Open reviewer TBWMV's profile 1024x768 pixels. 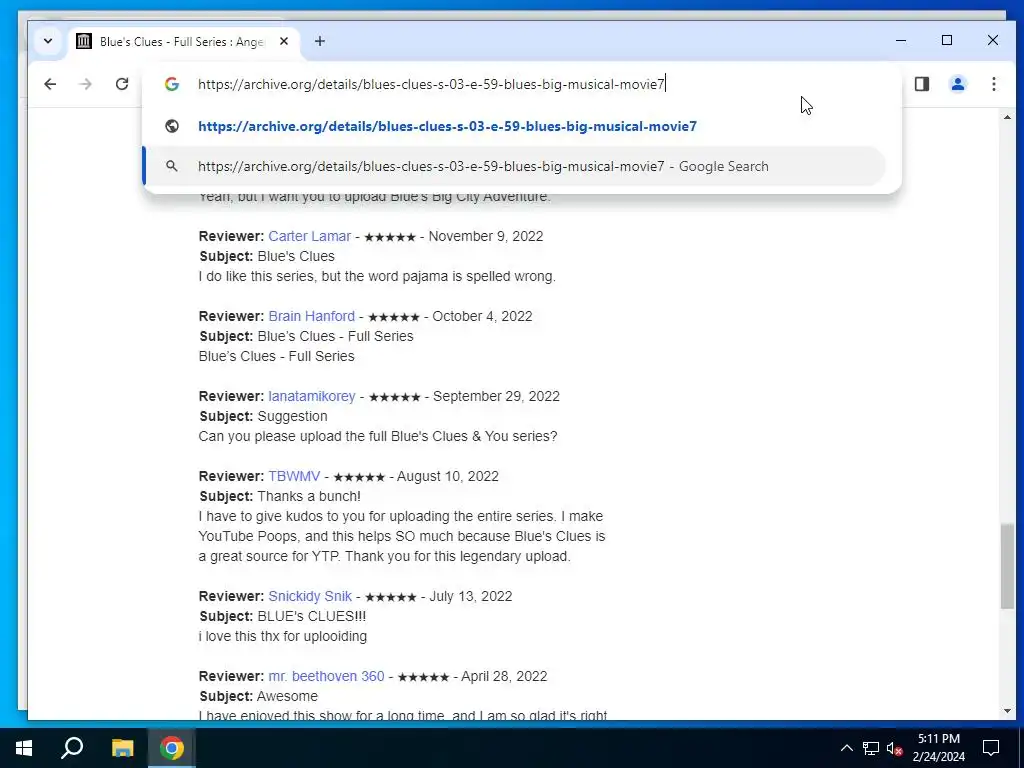point(294,476)
